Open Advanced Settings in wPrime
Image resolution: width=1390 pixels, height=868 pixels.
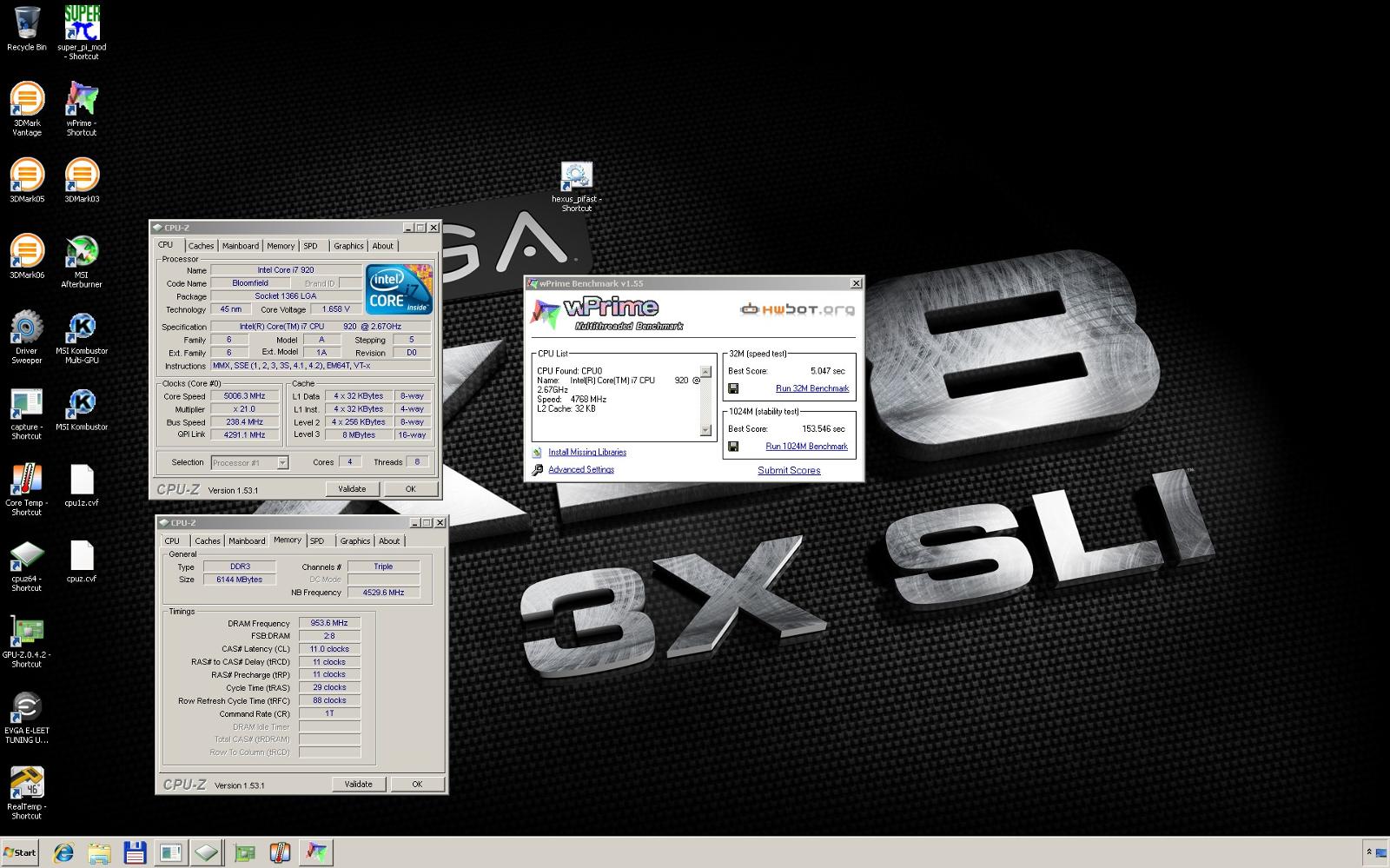pos(581,470)
